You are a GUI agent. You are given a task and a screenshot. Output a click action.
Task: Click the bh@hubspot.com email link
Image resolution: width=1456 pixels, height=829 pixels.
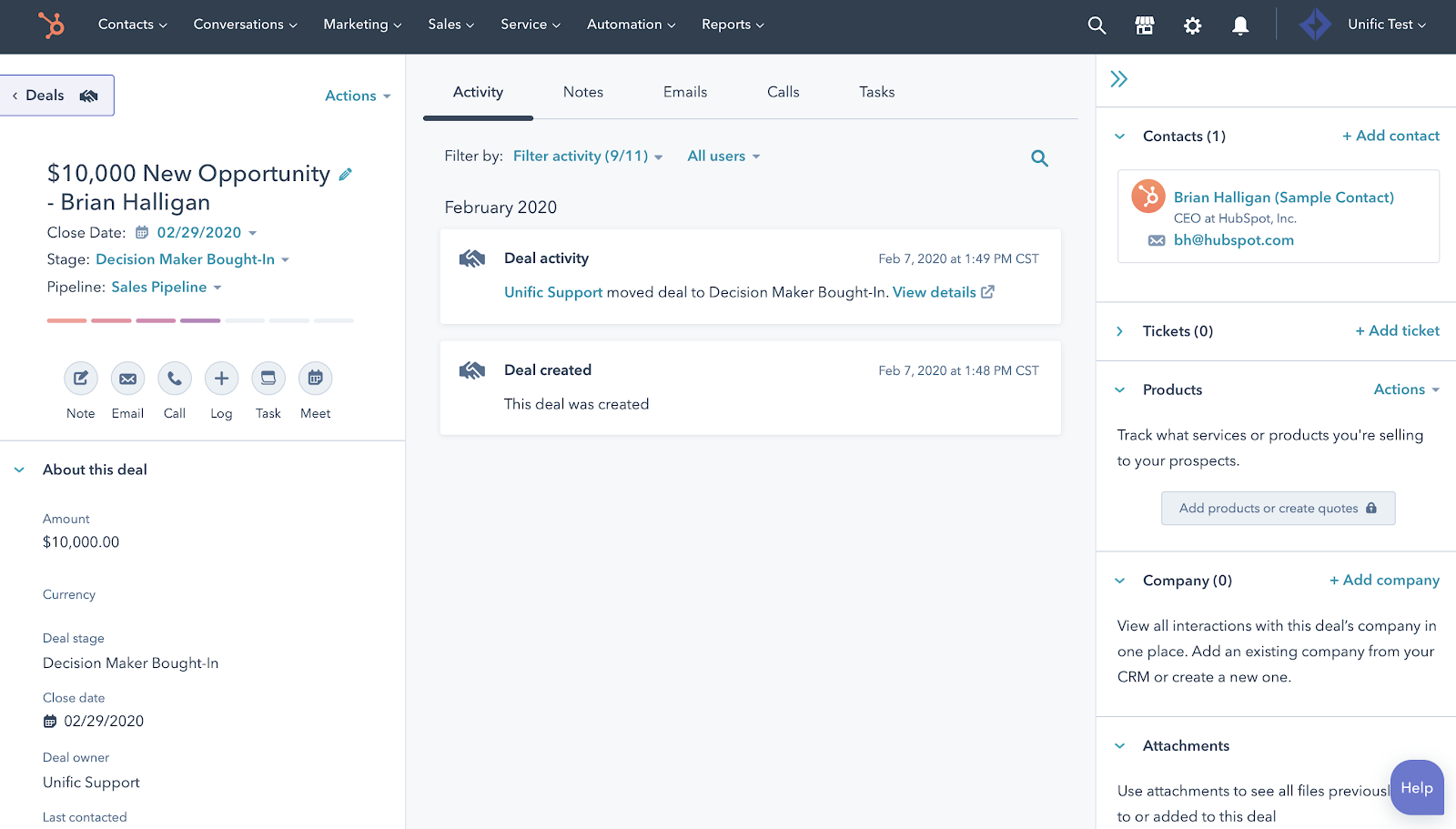[1234, 240]
